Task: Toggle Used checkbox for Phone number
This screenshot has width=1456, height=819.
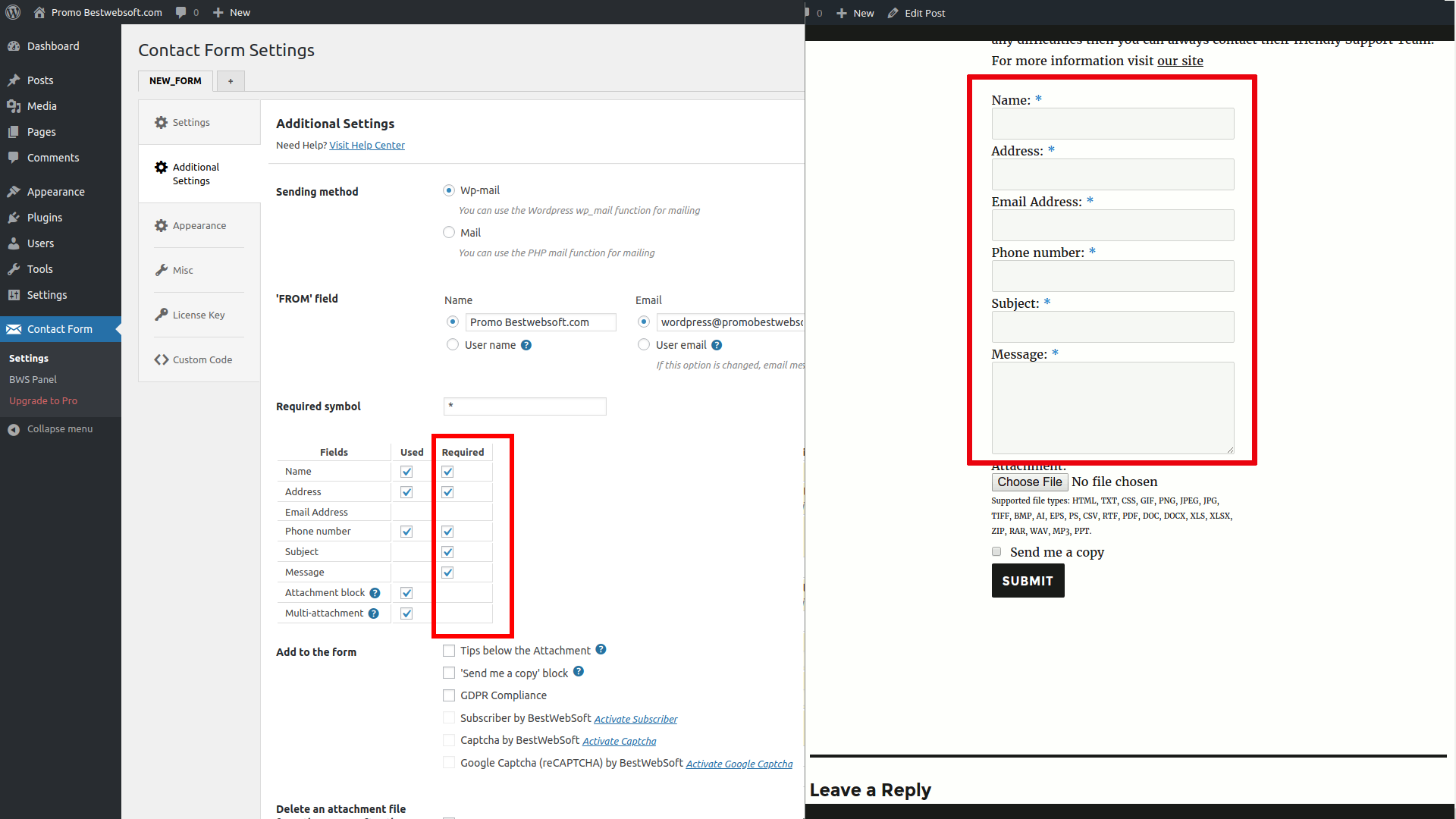Action: click(406, 532)
